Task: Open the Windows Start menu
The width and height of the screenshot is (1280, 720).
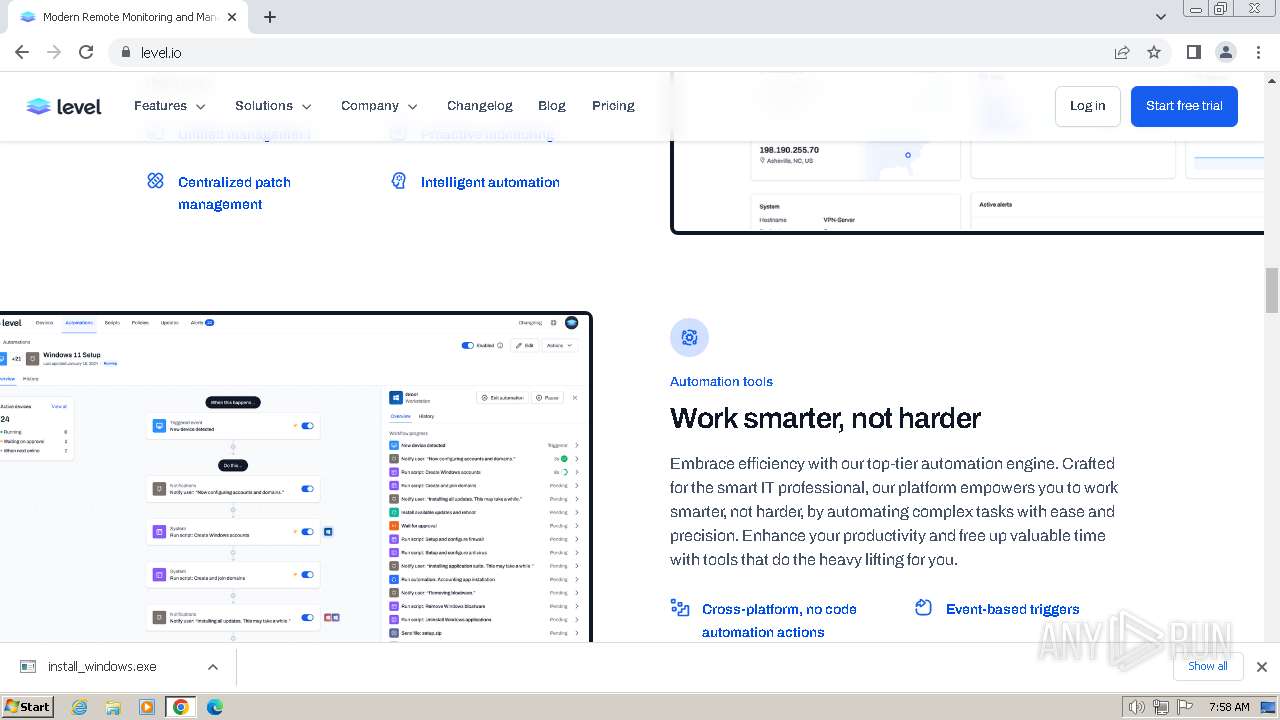Action: pyautogui.click(x=28, y=707)
